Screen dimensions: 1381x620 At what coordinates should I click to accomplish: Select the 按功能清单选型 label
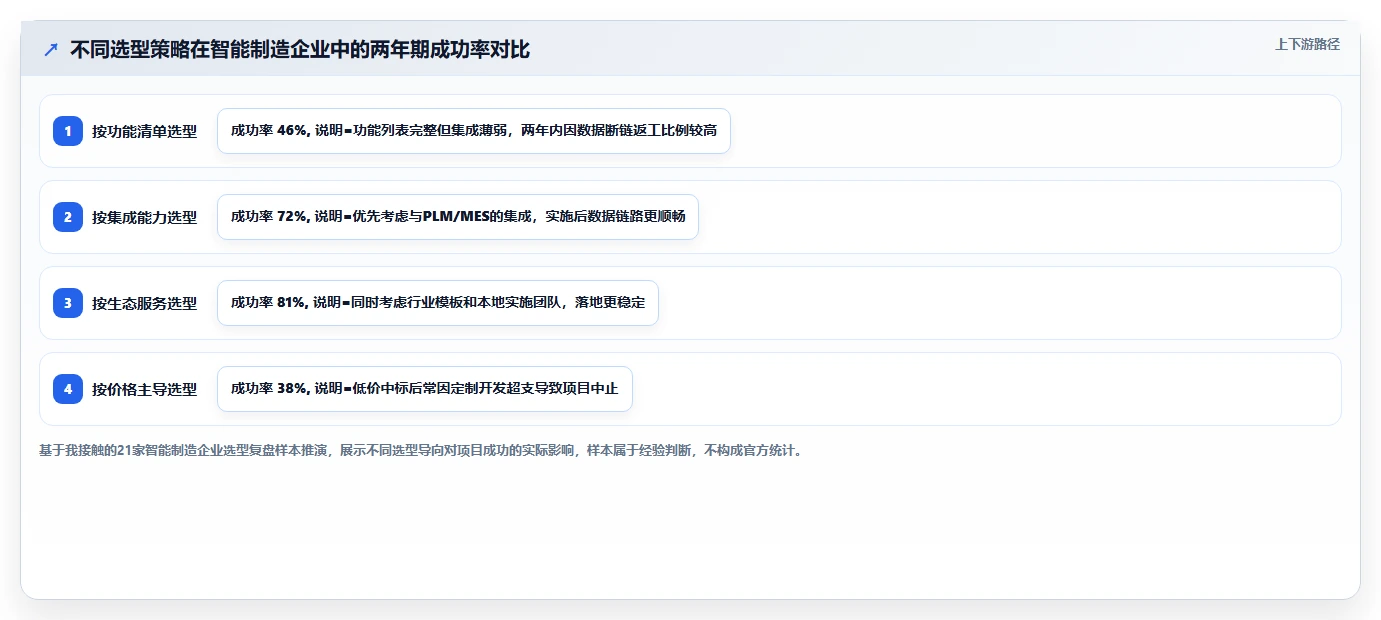pos(145,131)
